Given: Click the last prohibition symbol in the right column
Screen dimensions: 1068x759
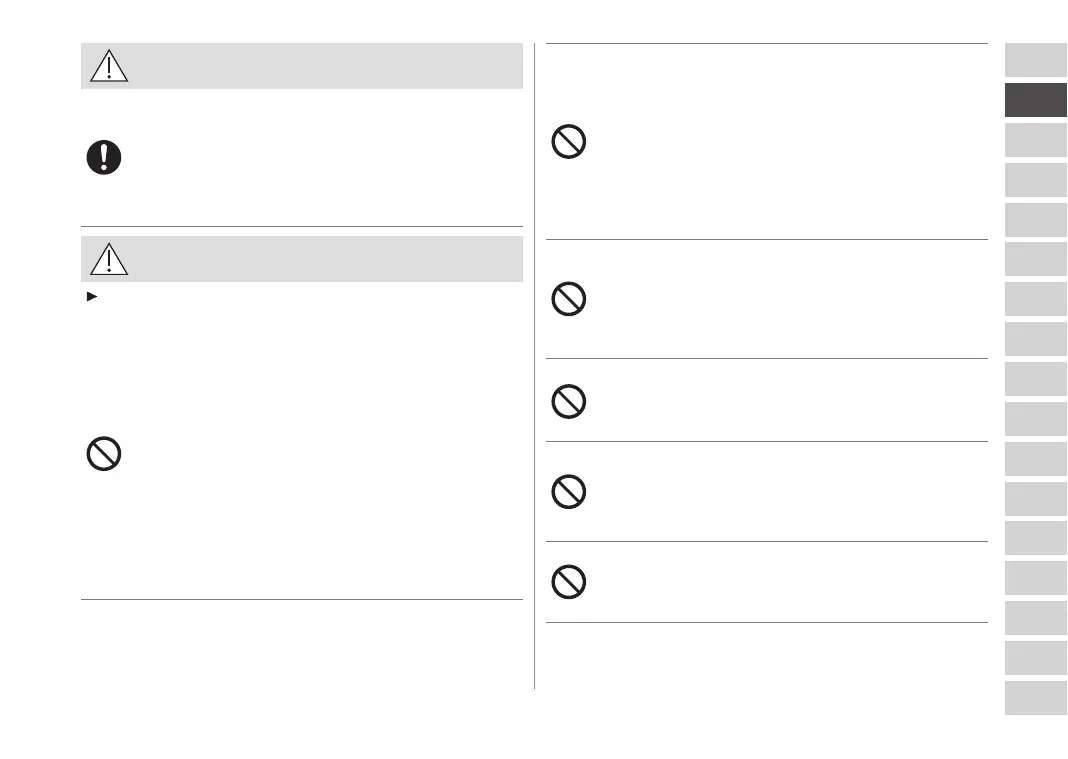Looking at the screenshot, I should [x=568, y=582].
